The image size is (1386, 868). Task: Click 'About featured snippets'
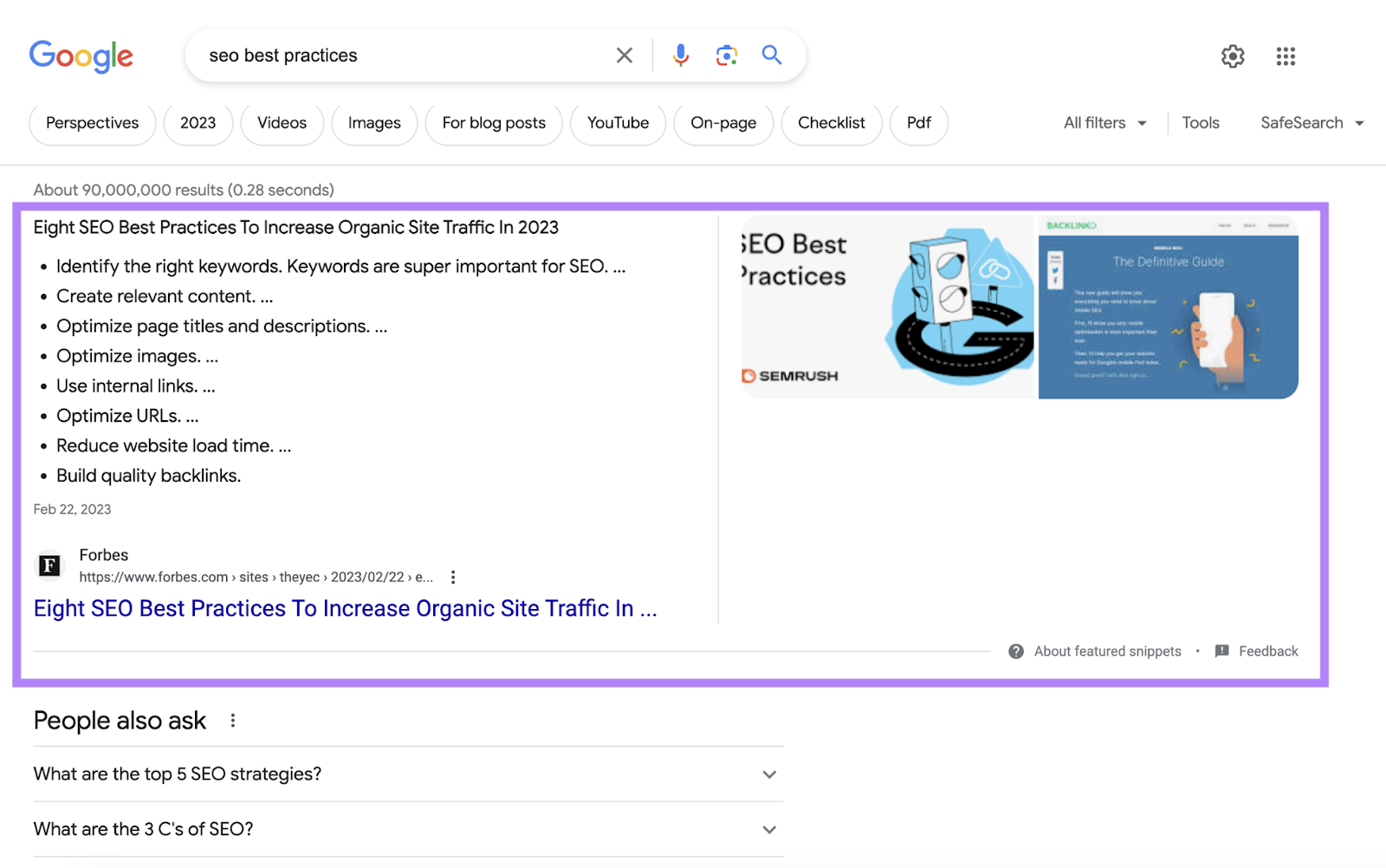click(1107, 651)
